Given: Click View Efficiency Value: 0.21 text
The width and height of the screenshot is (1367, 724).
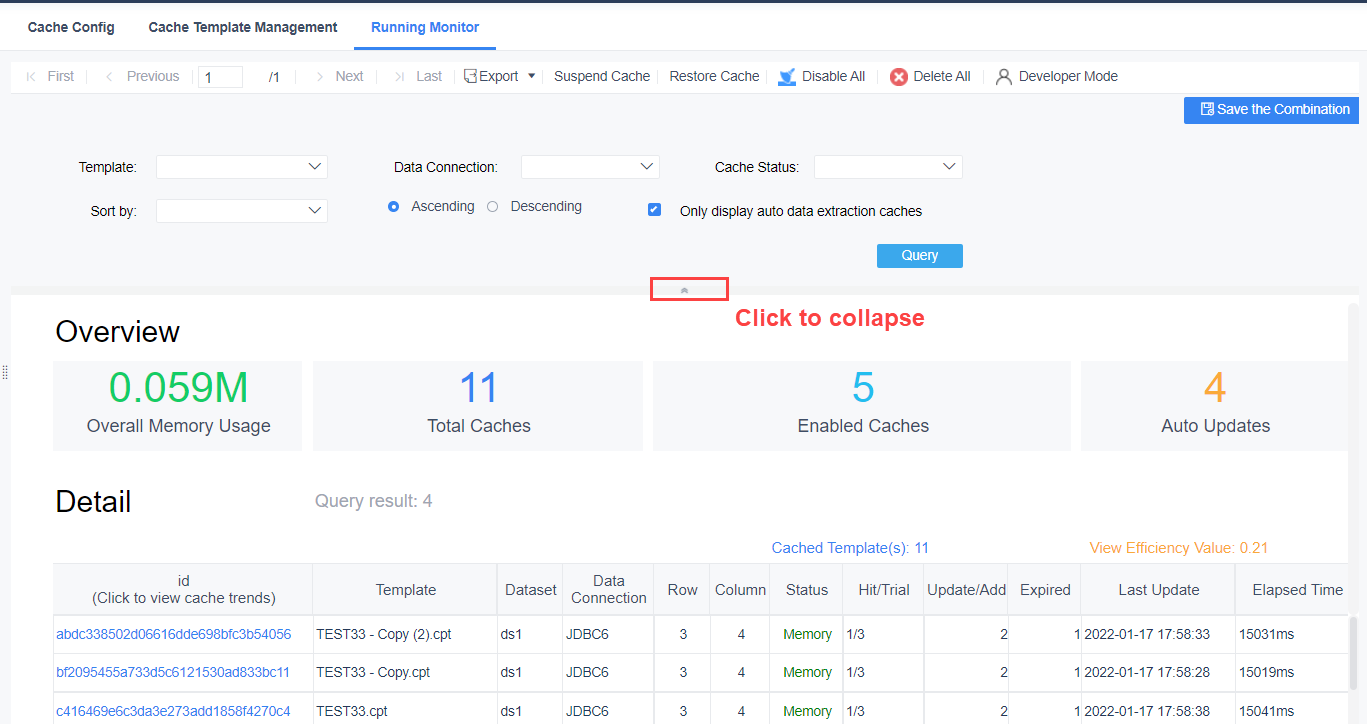Looking at the screenshot, I should pos(1179,548).
